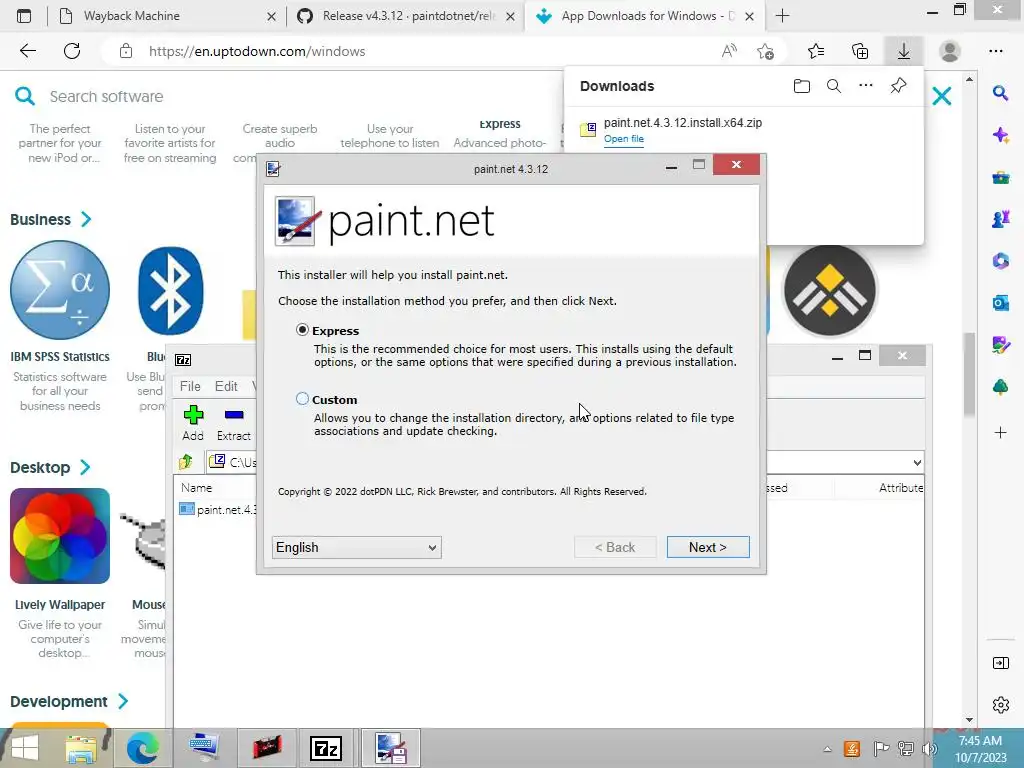Toggle the Downloads toolbar button
The height and width of the screenshot is (768, 1024).
tap(904, 51)
